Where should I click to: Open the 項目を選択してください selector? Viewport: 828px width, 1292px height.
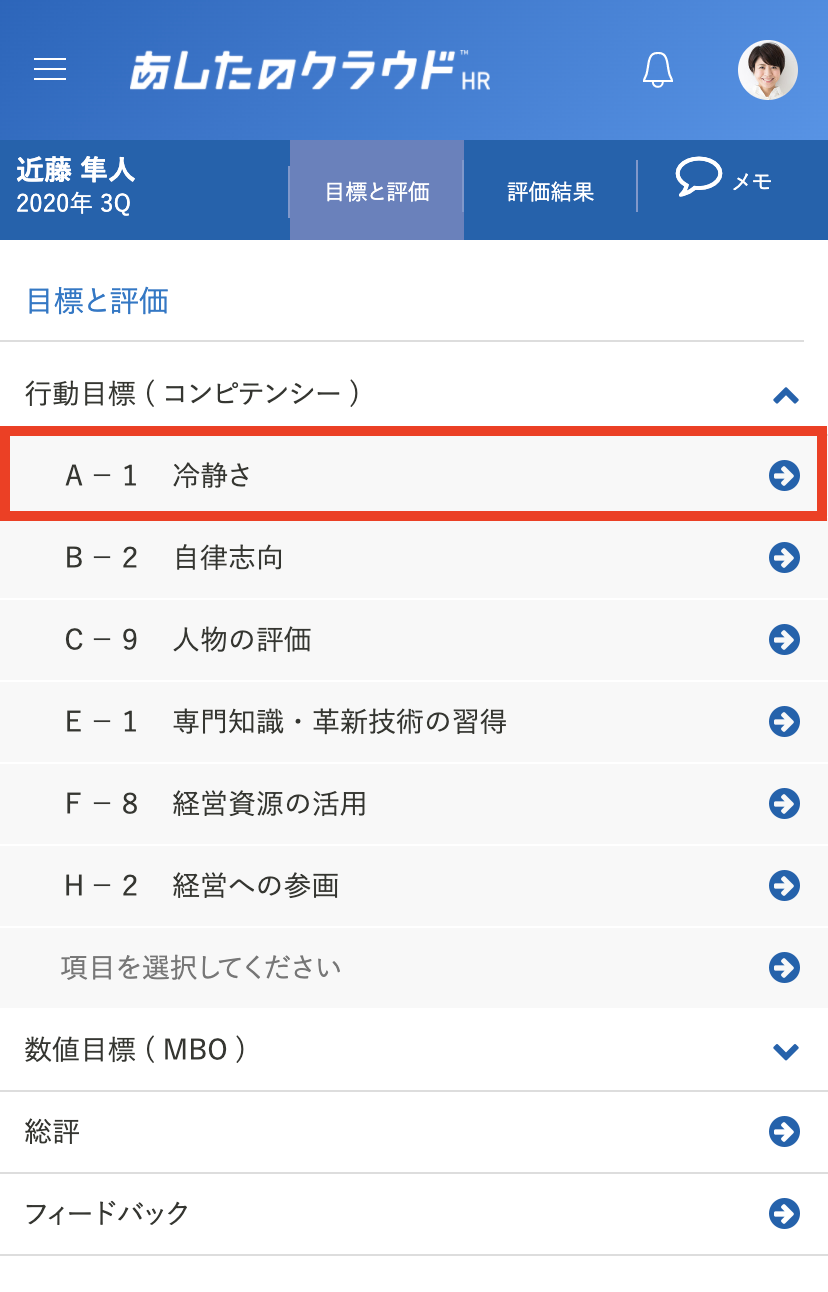(x=414, y=967)
